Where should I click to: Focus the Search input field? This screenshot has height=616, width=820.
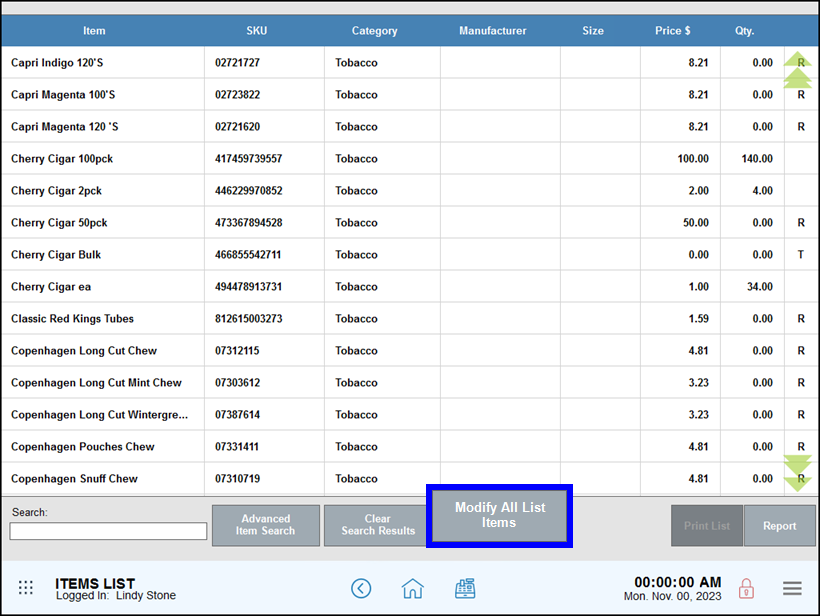[x=108, y=531]
